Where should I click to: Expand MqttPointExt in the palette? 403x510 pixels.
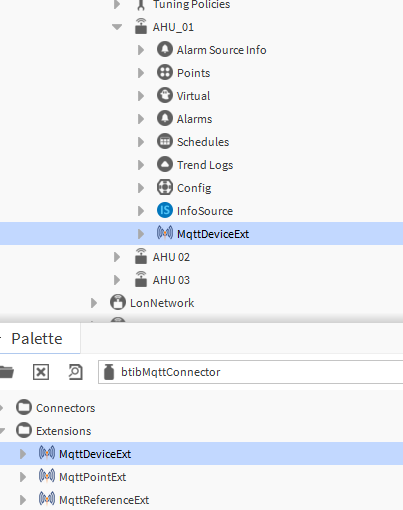click(23, 477)
